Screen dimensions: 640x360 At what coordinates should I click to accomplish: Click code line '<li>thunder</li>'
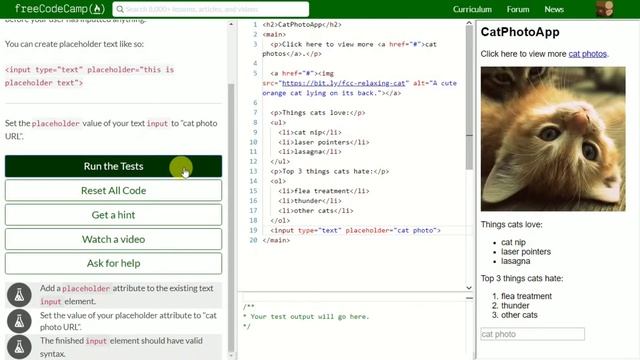310,201
